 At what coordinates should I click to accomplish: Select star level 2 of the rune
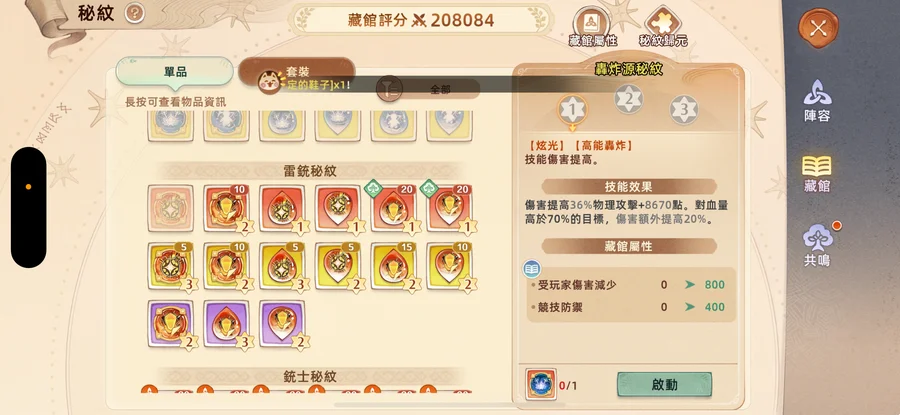pos(629,99)
